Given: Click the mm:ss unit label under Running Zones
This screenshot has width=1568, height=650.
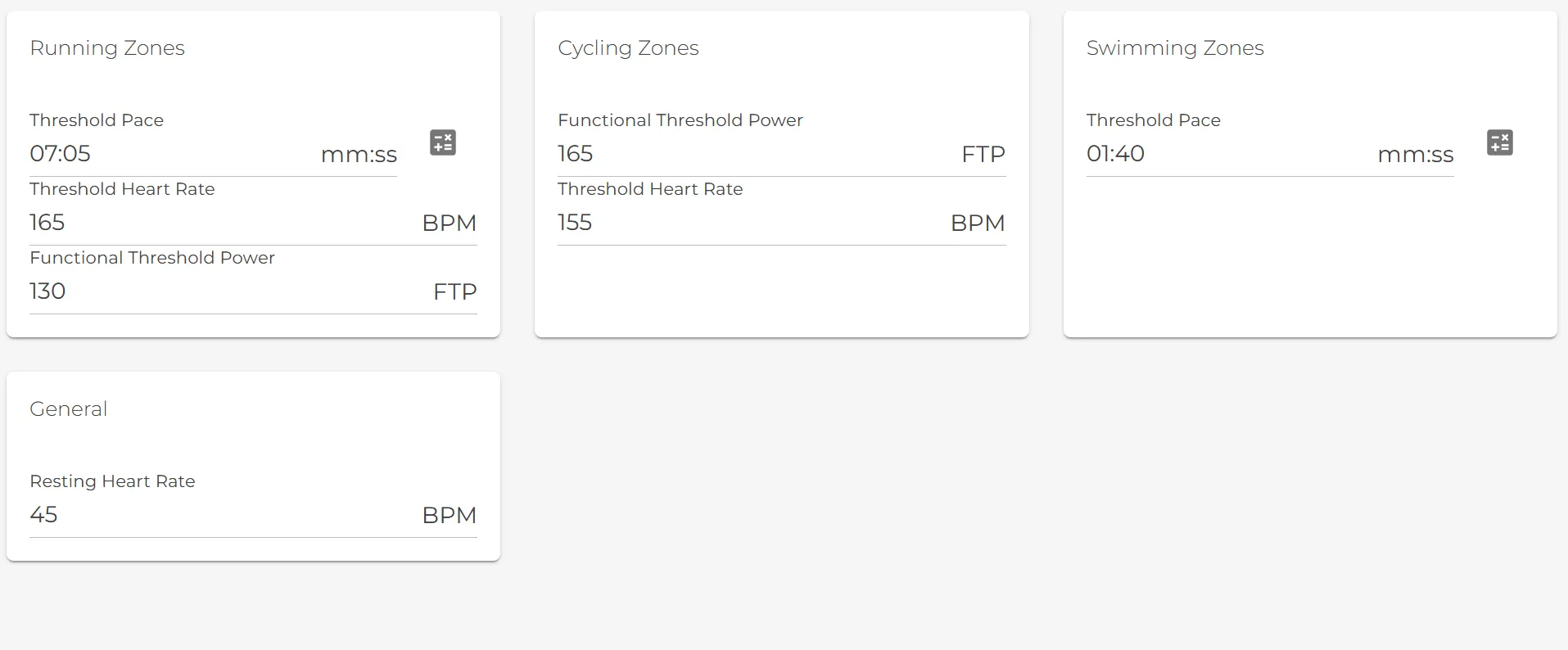Looking at the screenshot, I should click(359, 155).
